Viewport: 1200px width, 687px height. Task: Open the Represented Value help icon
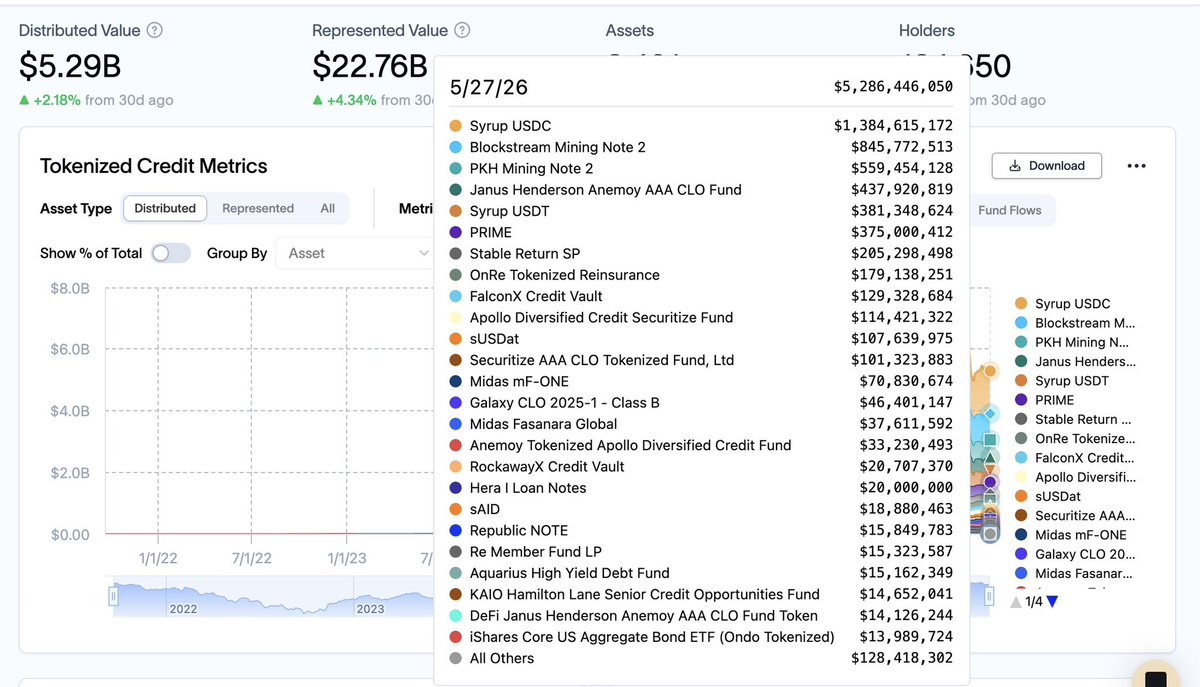pyautogui.click(x=462, y=31)
